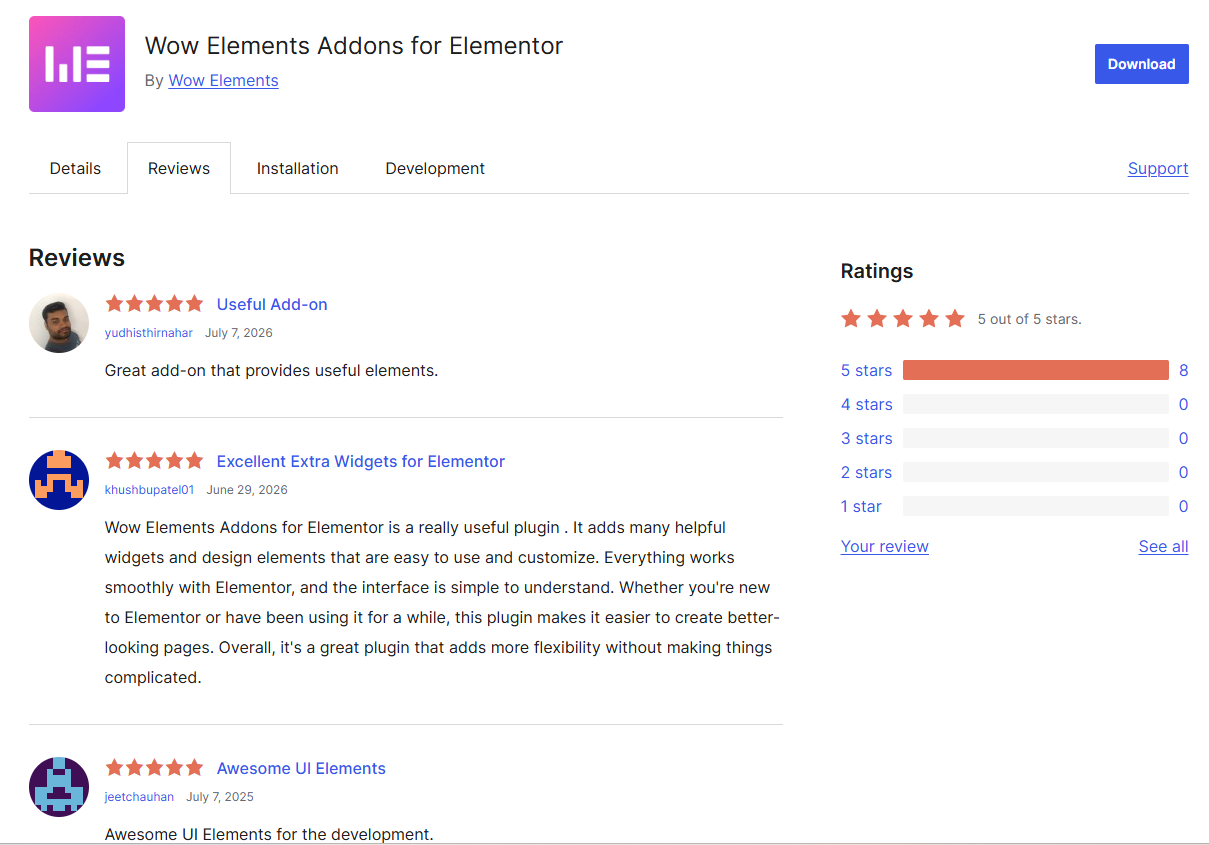Click the Wow Elements plugin logo icon
The image size is (1209, 845).
[x=77, y=64]
